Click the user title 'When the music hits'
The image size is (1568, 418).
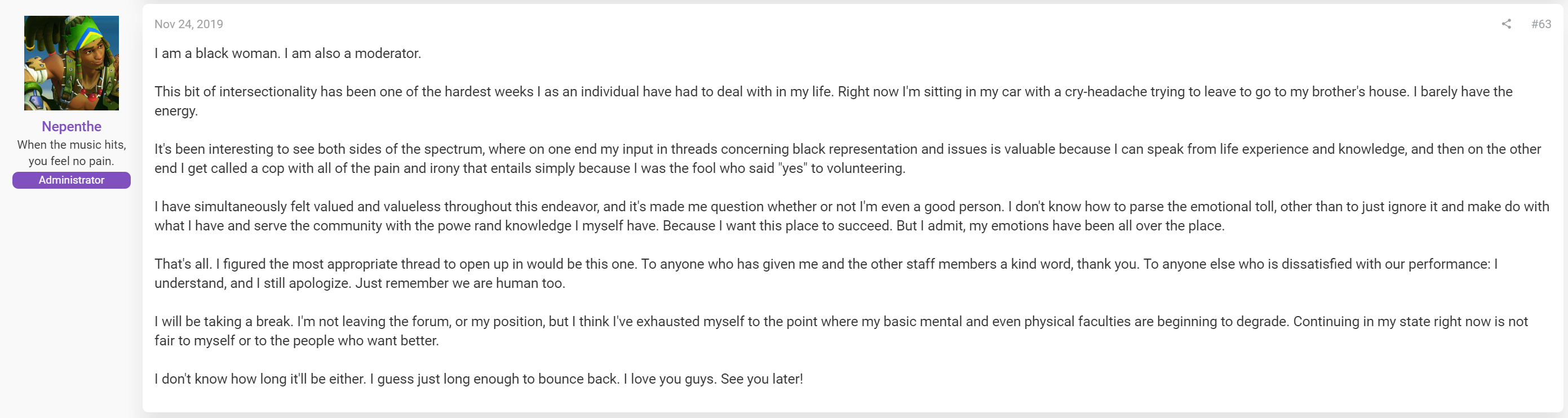(x=71, y=145)
